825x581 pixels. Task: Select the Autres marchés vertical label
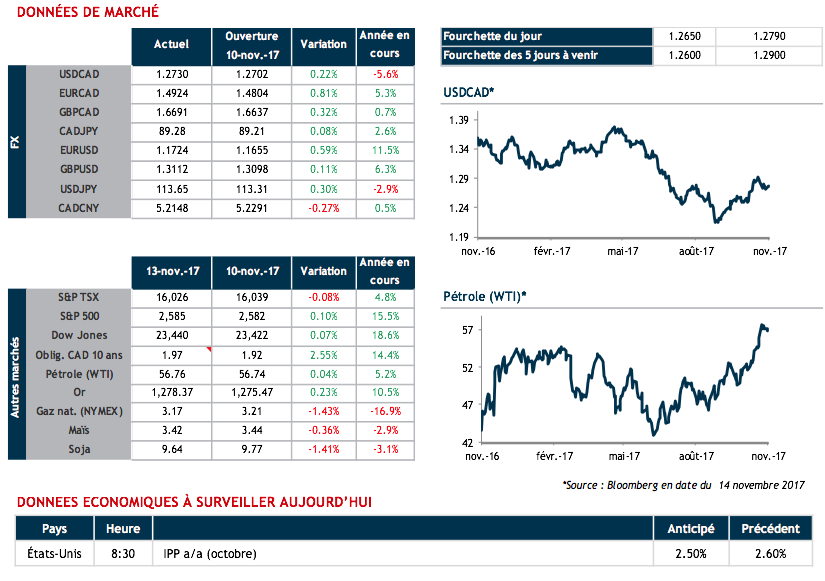(15, 372)
